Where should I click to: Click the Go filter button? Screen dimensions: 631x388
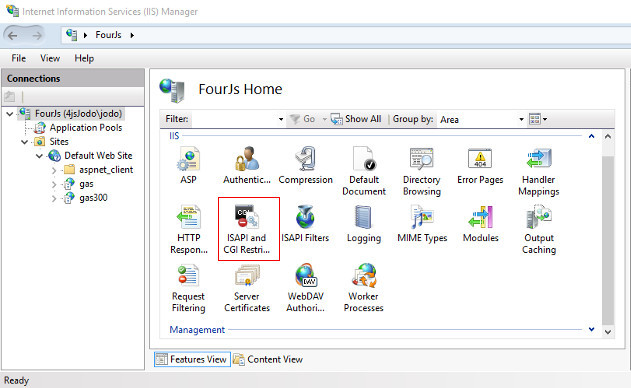[x=303, y=119]
